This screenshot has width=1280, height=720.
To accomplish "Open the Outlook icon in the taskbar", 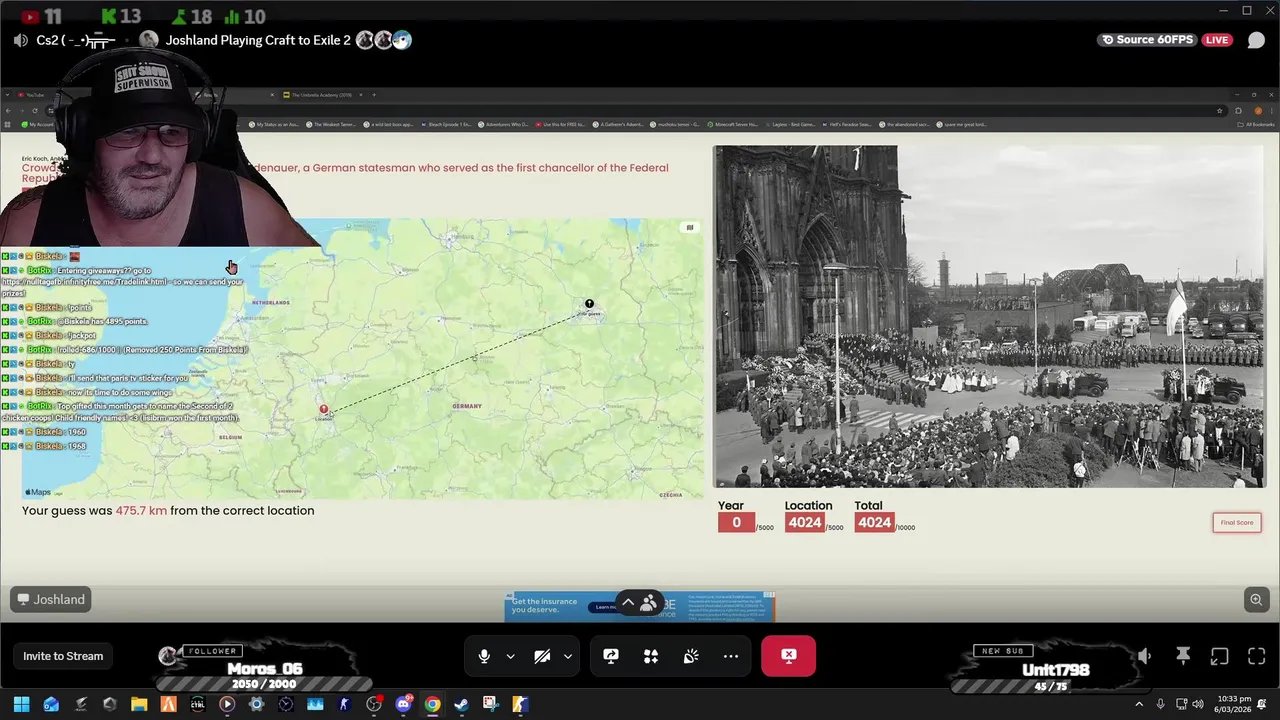I will pyautogui.click(x=51, y=704).
